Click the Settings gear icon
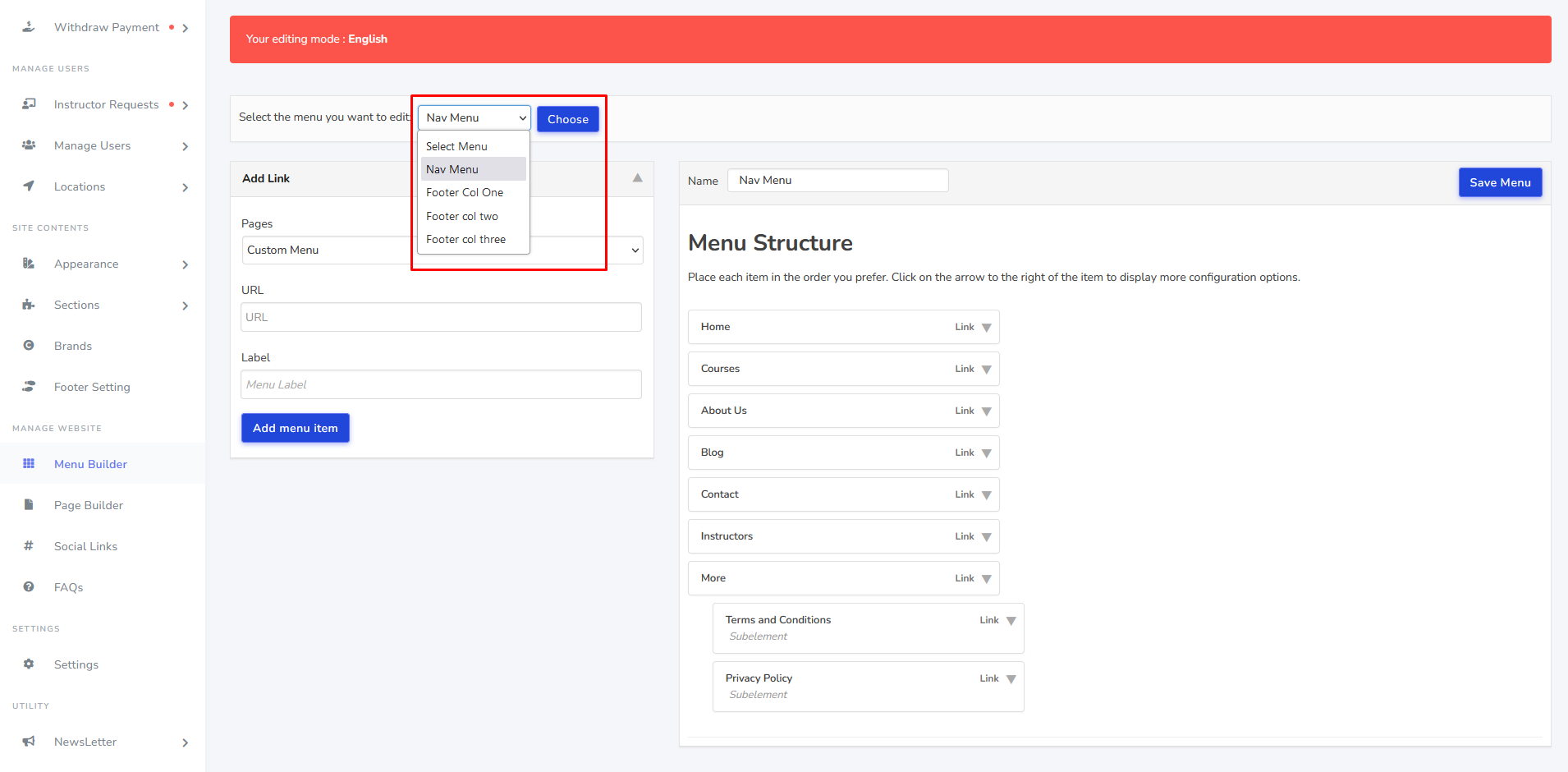 click(x=29, y=664)
